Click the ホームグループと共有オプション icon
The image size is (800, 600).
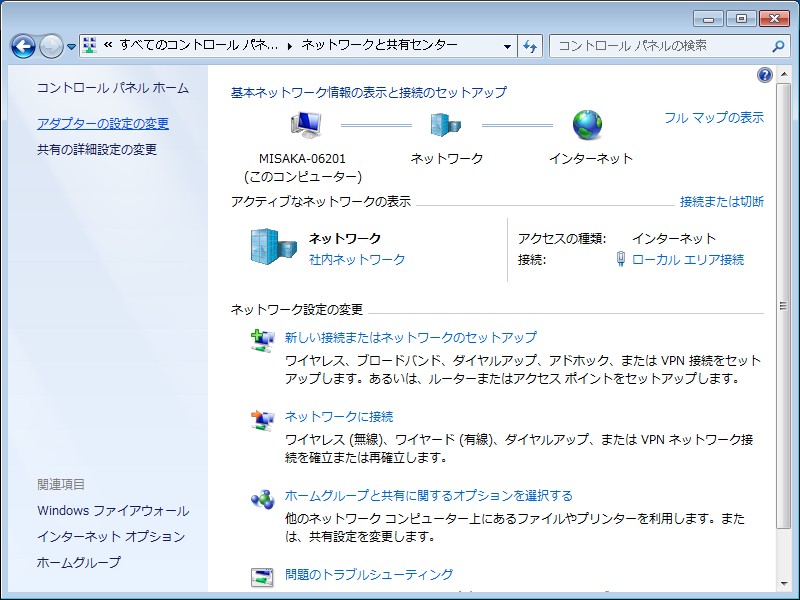point(262,498)
